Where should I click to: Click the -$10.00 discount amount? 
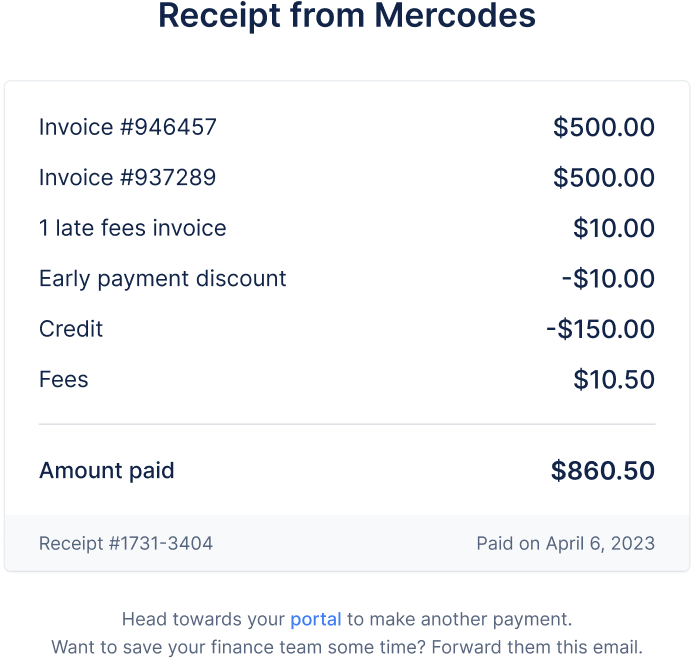point(608,278)
